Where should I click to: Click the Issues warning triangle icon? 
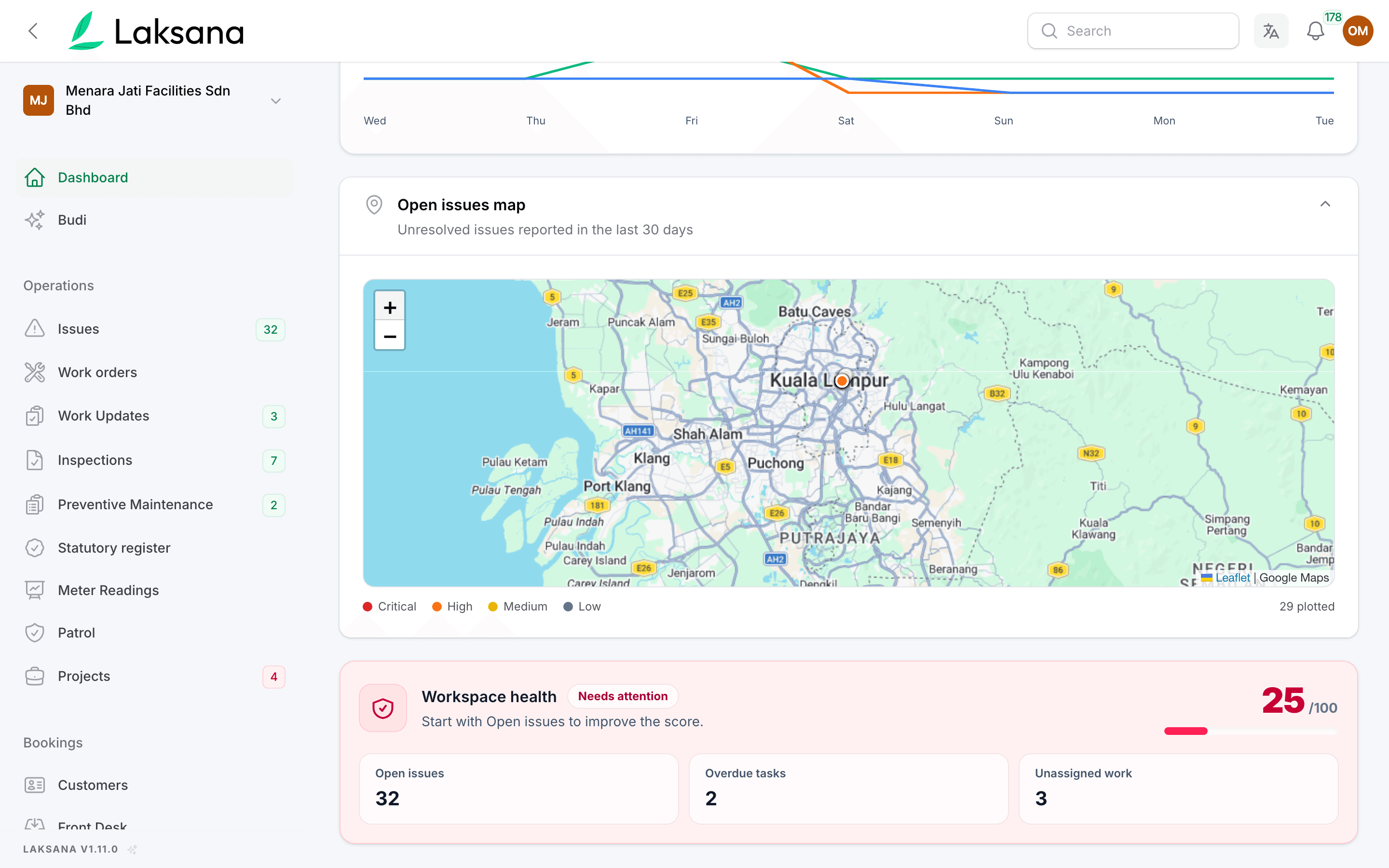coord(34,329)
